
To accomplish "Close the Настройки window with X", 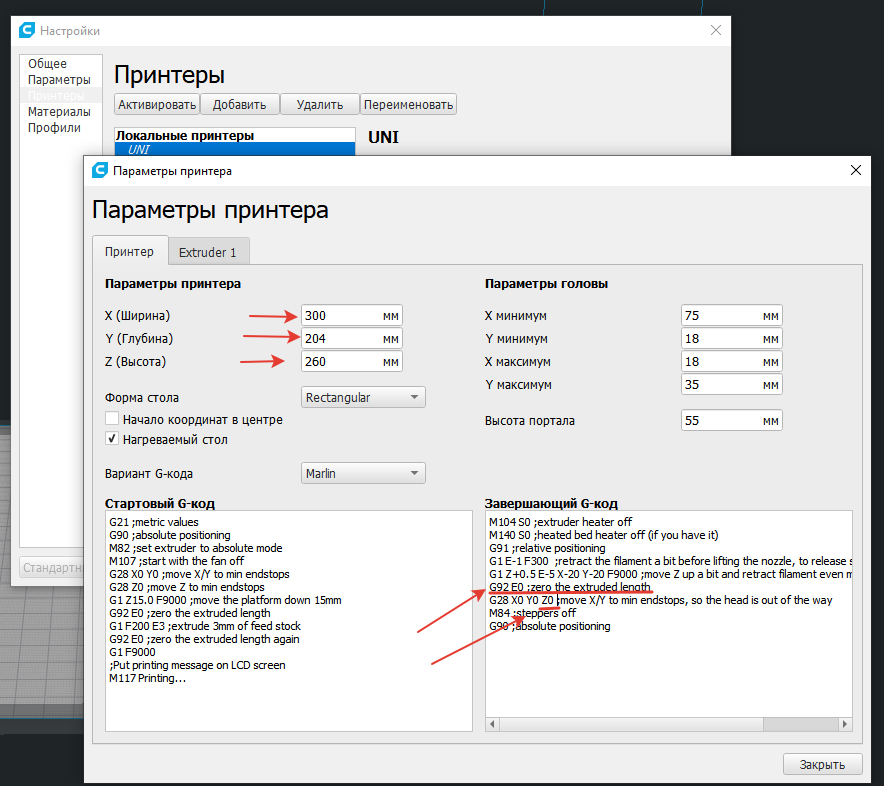I will point(715,30).
